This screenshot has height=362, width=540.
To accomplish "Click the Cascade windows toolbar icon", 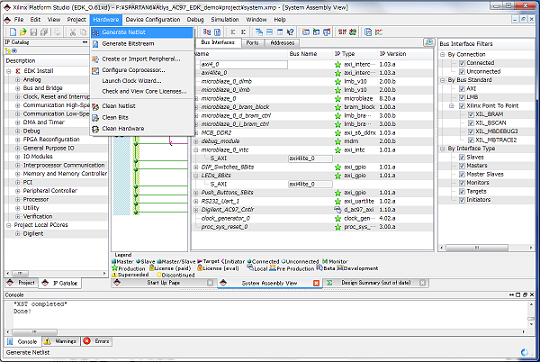I will [x=259, y=32].
